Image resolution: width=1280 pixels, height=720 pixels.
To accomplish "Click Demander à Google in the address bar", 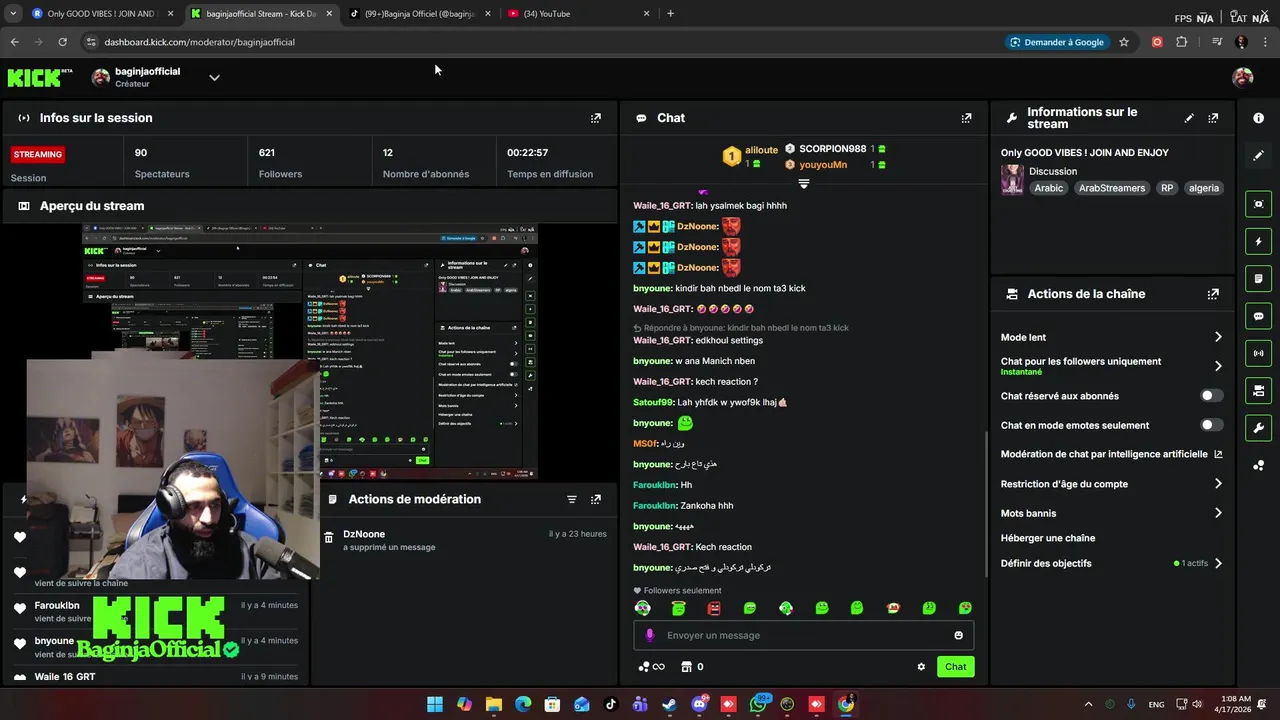I will 1056,42.
